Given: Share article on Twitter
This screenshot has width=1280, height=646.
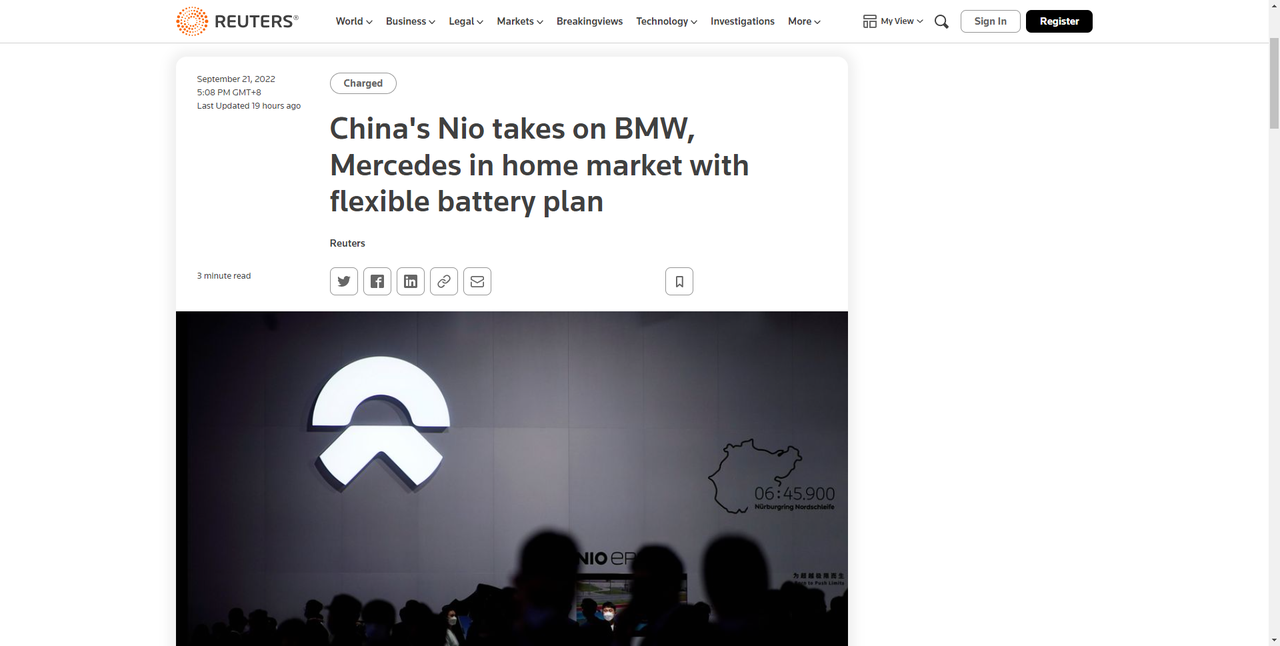Looking at the screenshot, I should point(344,281).
